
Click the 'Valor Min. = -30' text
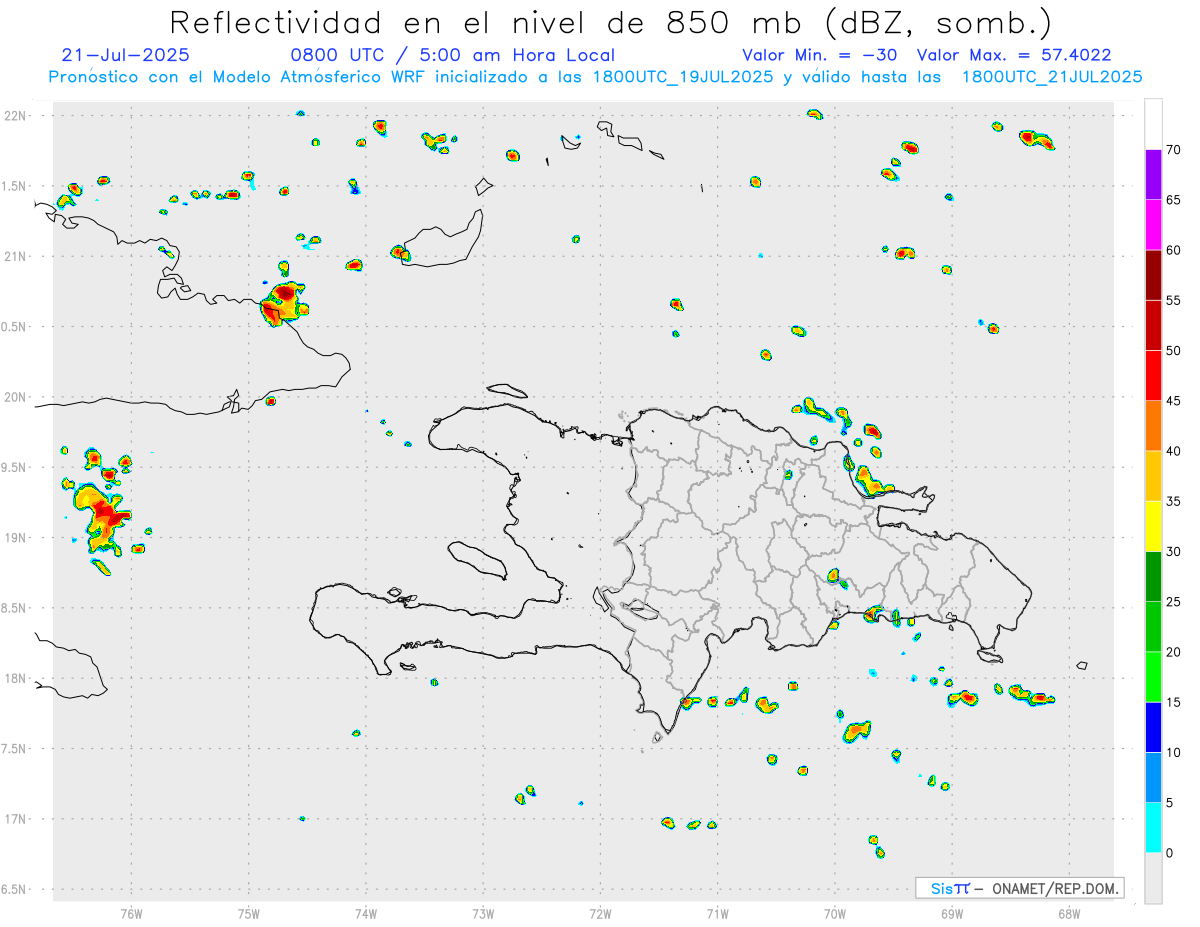(822, 56)
